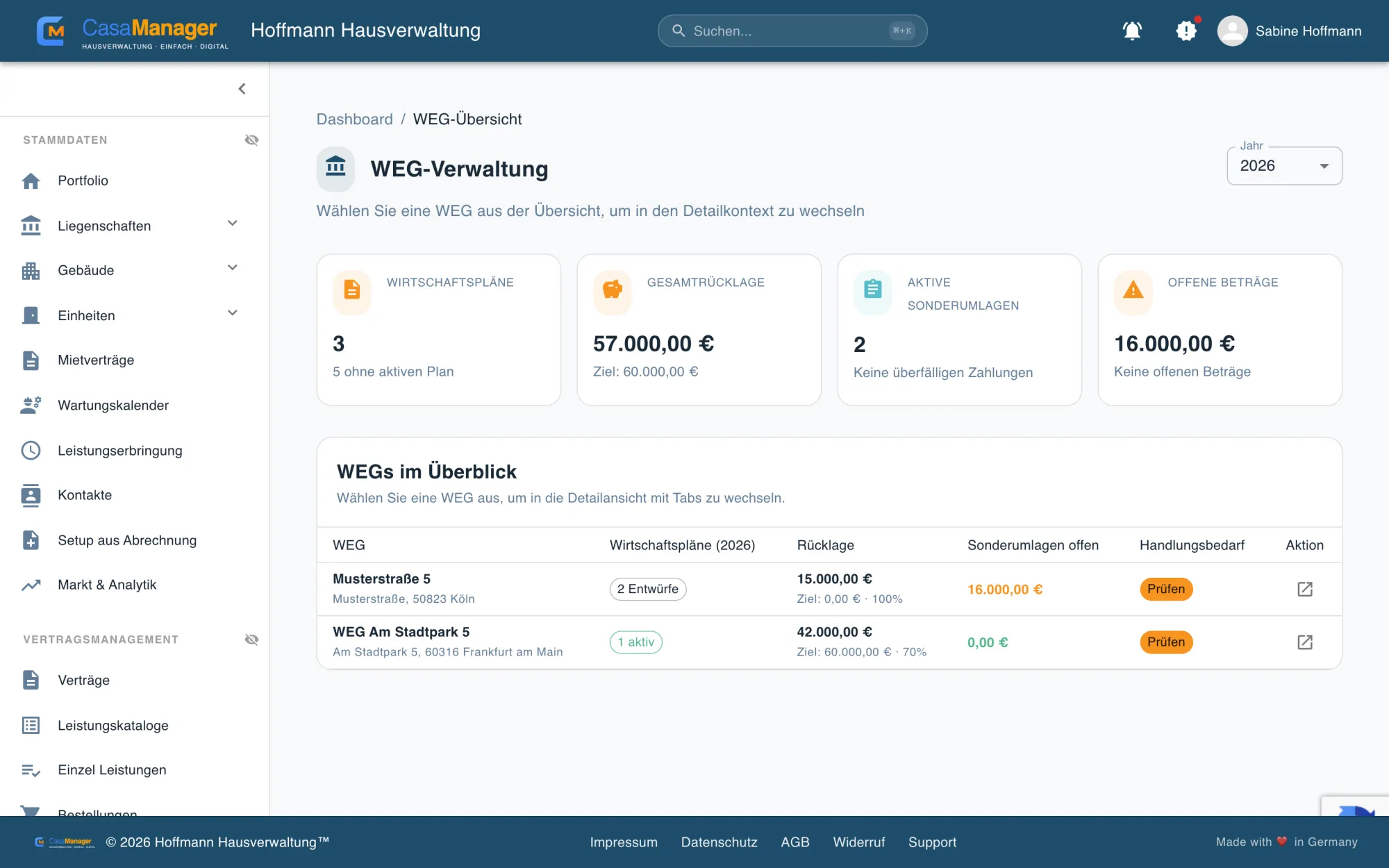Click the footer CasaManager logo

pyautogui.click(x=65, y=842)
